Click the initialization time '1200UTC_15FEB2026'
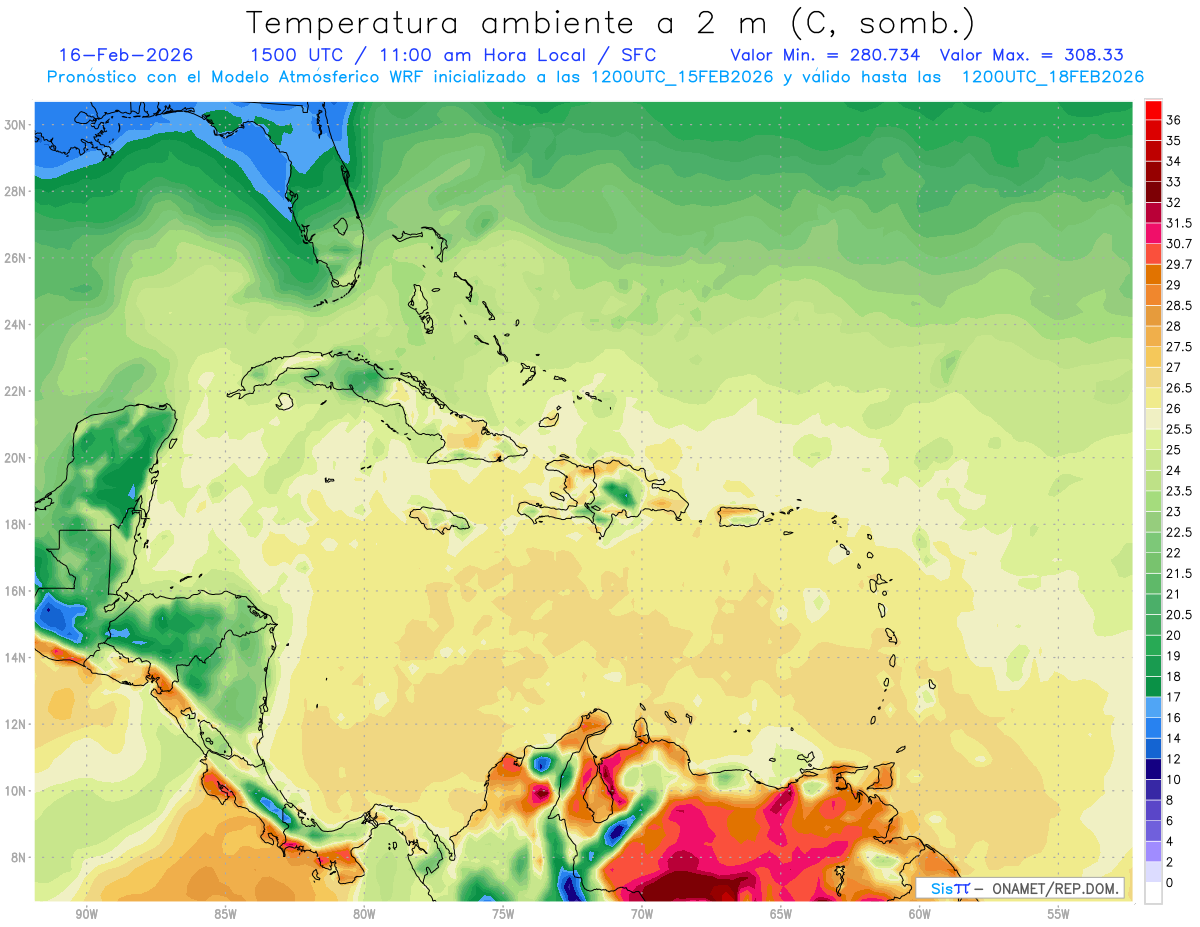 point(682,77)
